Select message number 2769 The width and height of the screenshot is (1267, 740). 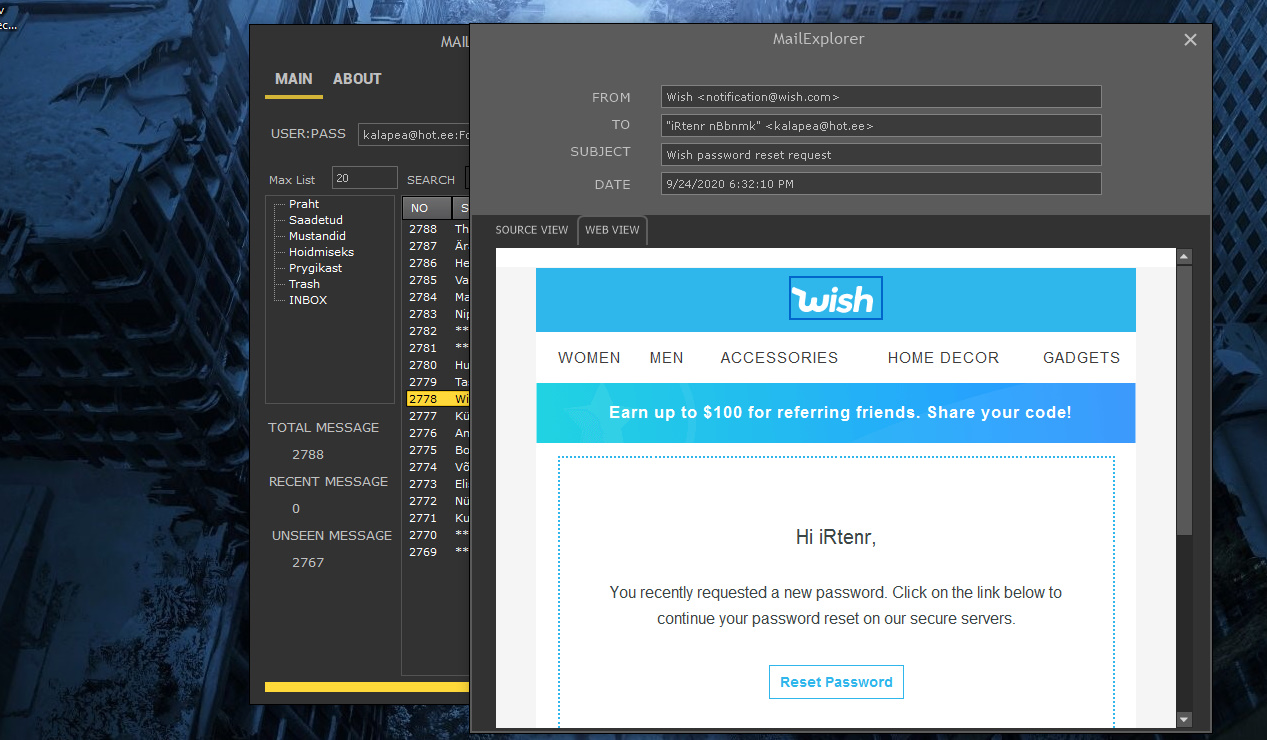tap(437, 552)
